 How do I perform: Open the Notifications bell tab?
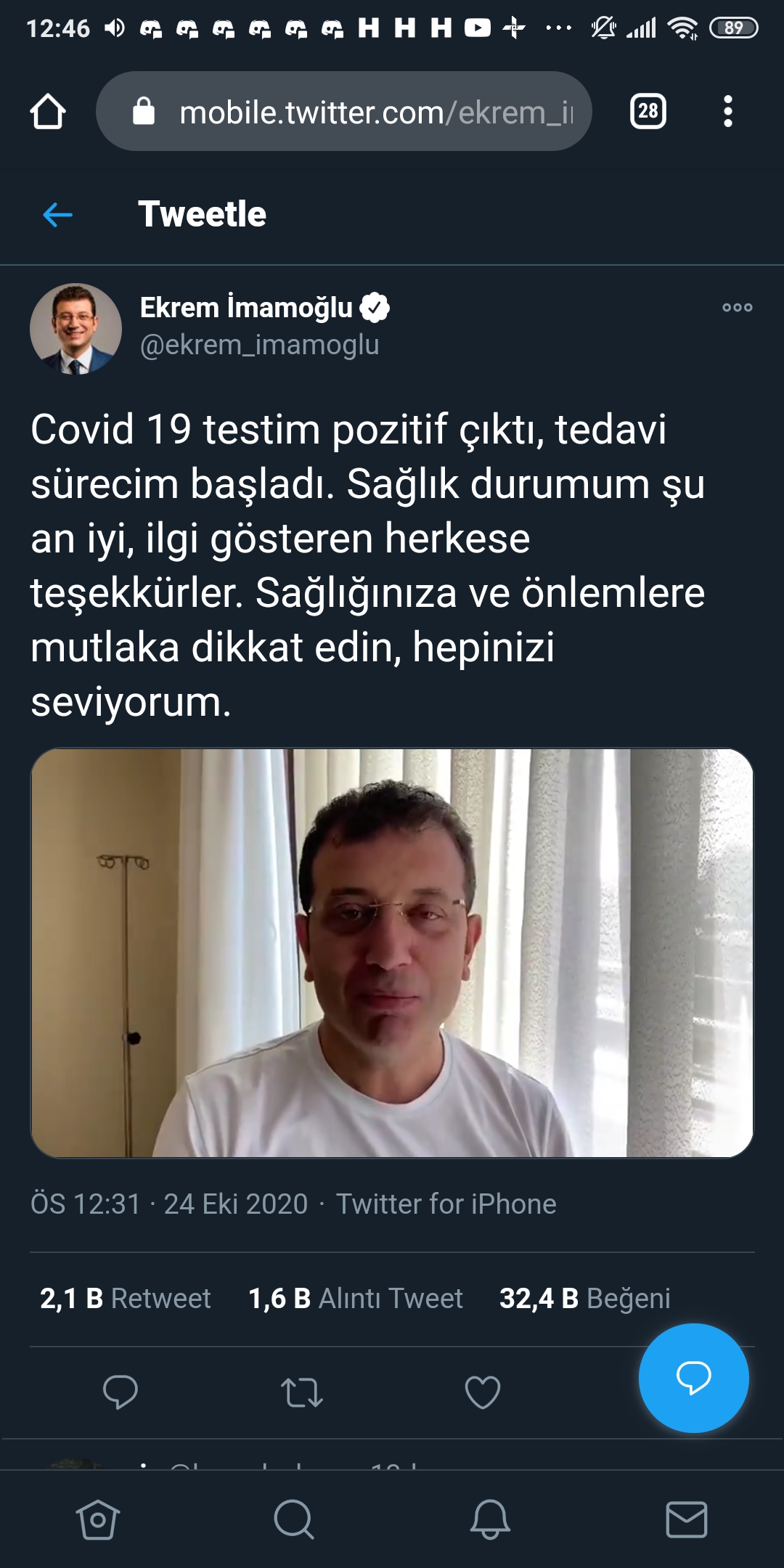[x=490, y=1519]
